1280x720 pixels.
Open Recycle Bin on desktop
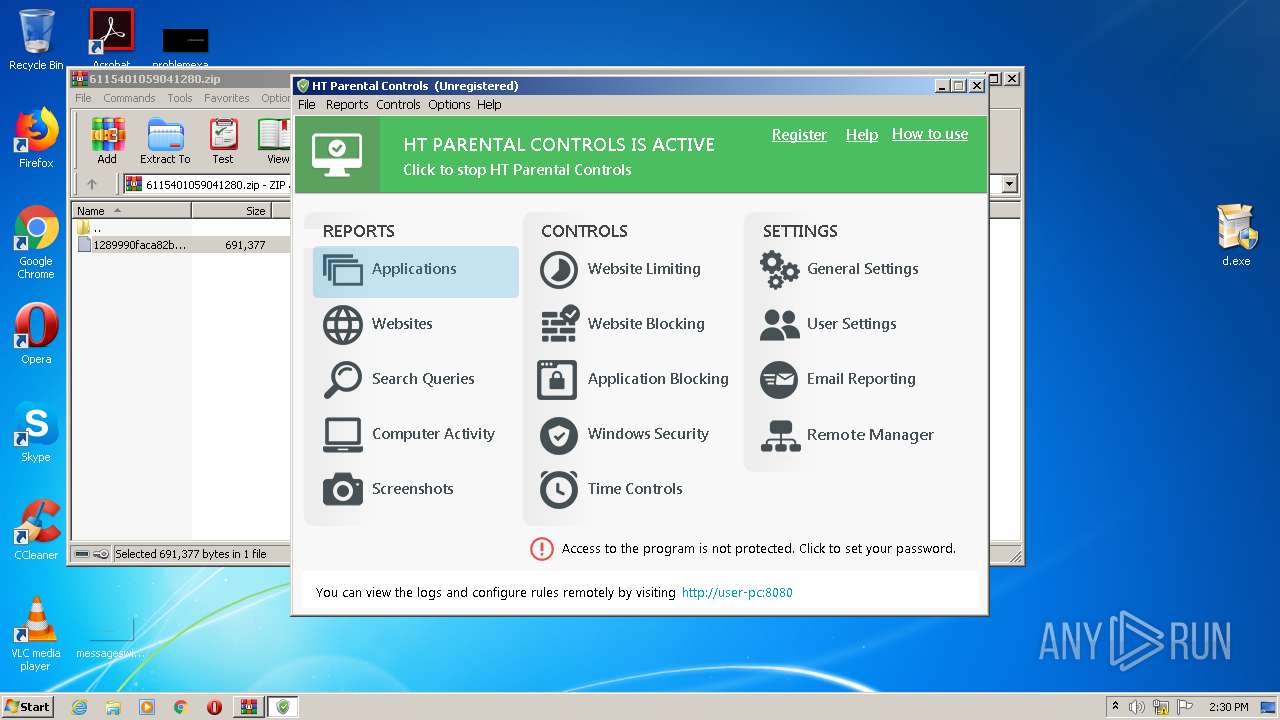pos(36,40)
